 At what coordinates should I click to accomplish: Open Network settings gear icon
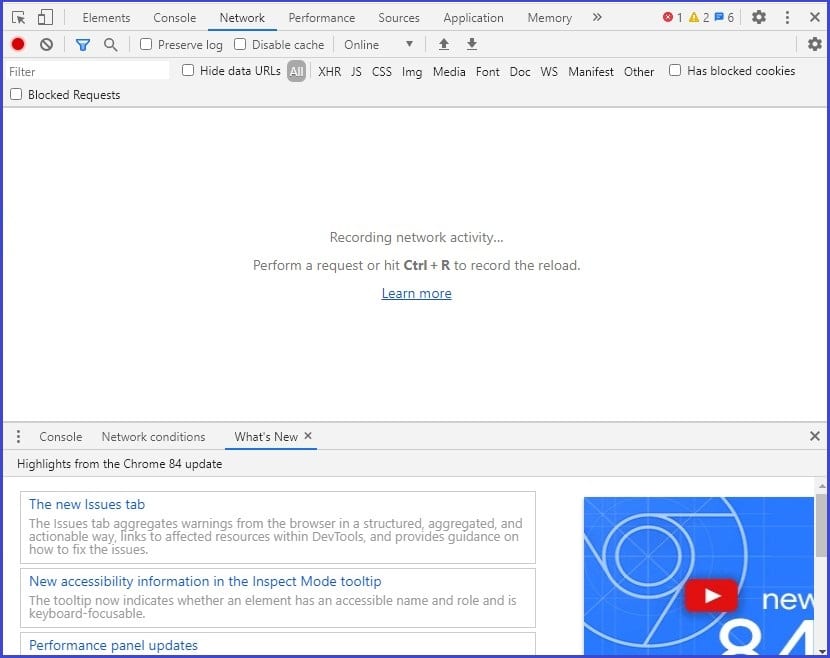click(x=815, y=44)
